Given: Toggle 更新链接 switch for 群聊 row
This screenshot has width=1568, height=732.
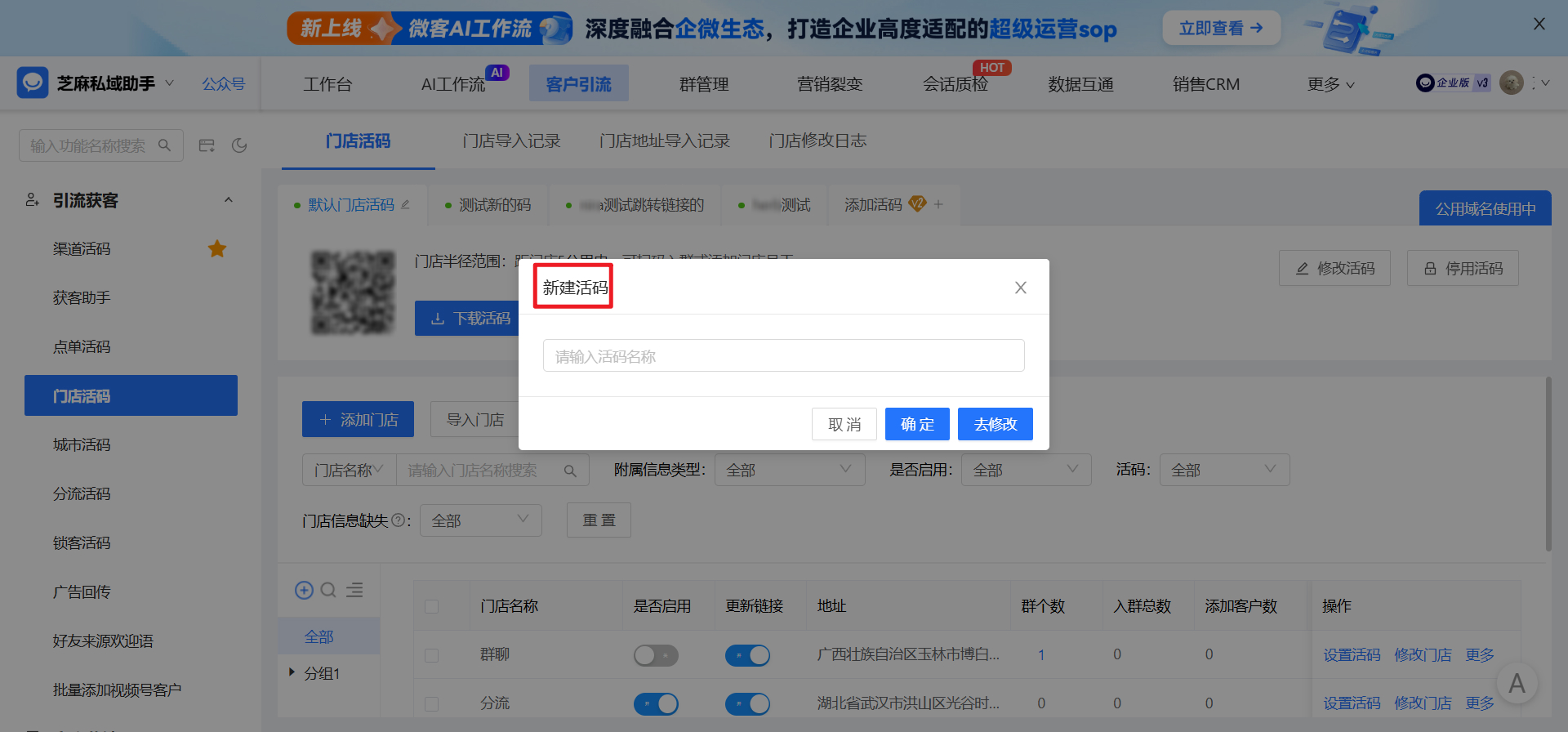Looking at the screenshot, I should point(747,655).
